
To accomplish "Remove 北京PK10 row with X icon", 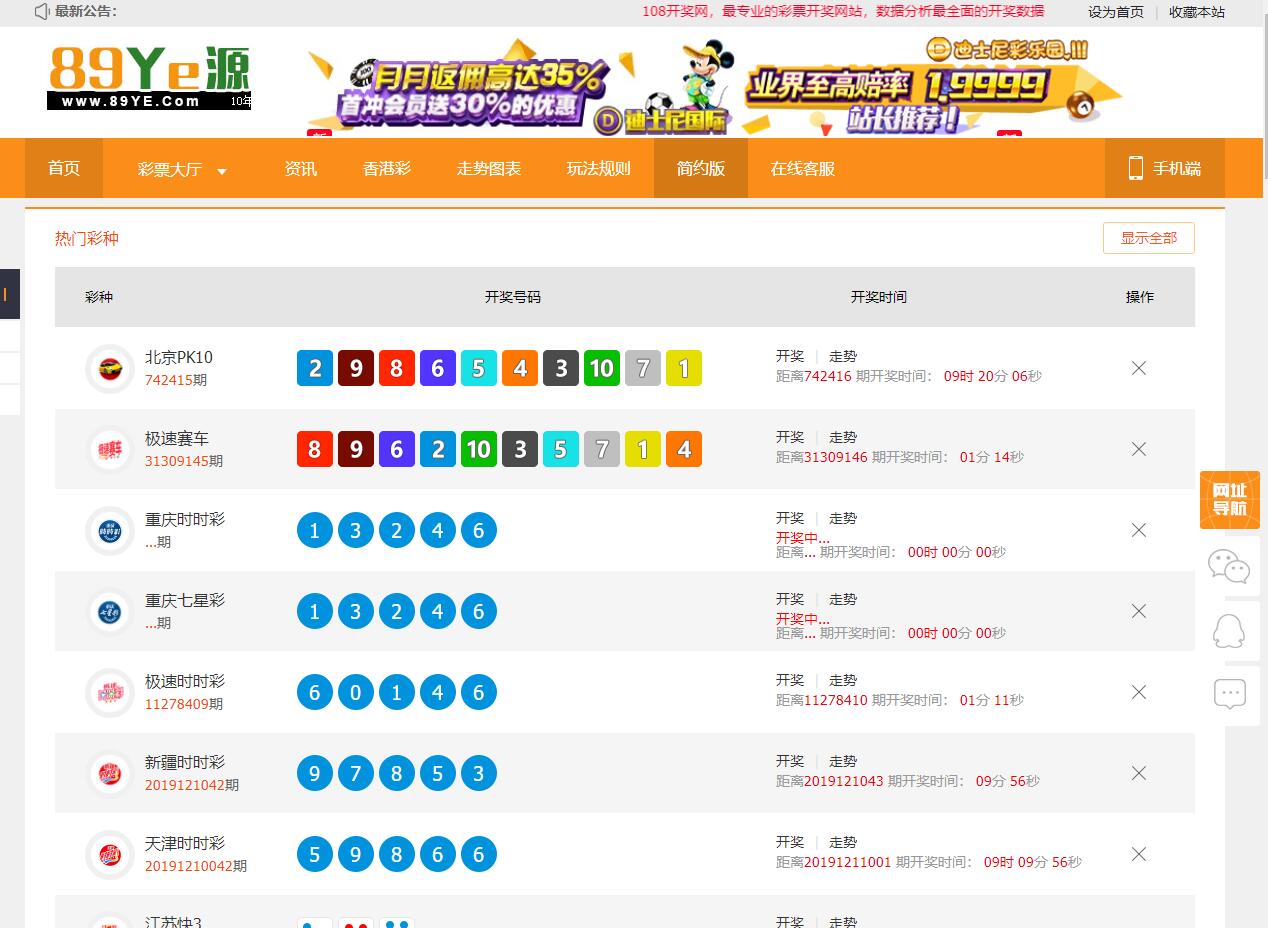I will (x=1139, y=368).
